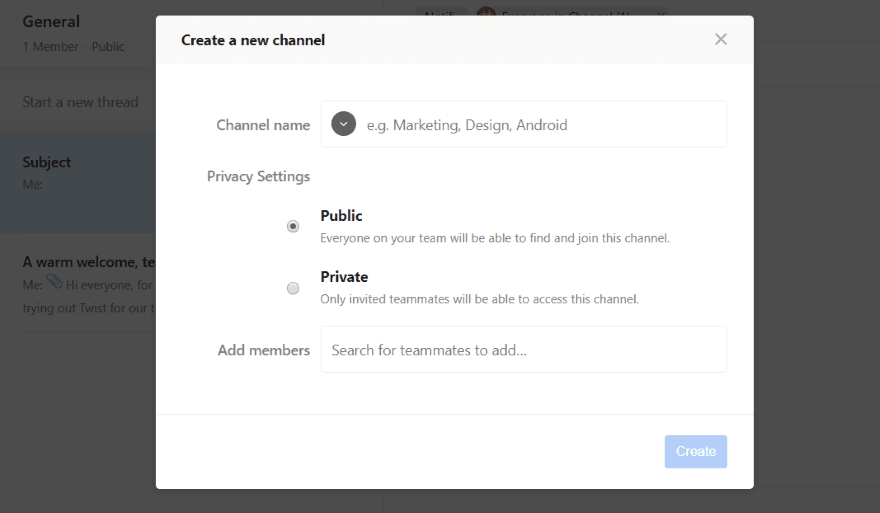Viewport: 880px width, 513px height.
Task: Click the Add members label
Action: point(263,350)
